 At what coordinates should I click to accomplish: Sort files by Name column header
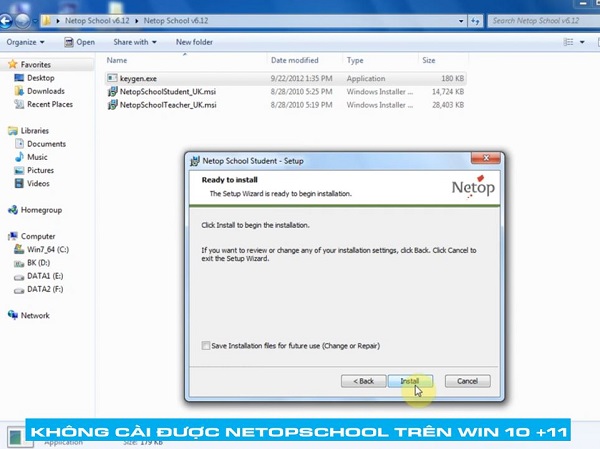click(117, 60)
